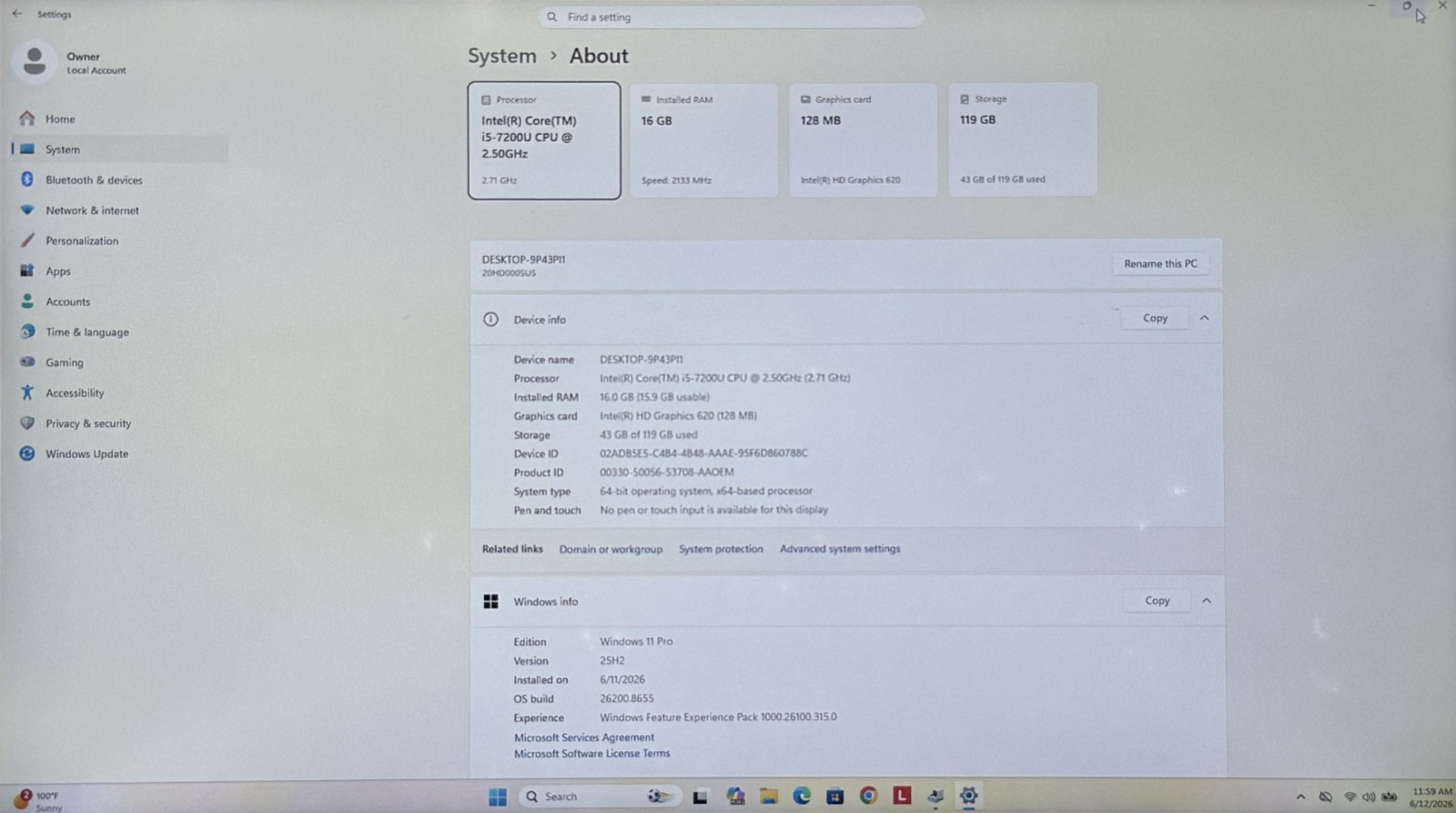The height and width of the screenshot is (813, 1456).
Task: Select the Storage spec card
Action: click(x=1023, y=140)
